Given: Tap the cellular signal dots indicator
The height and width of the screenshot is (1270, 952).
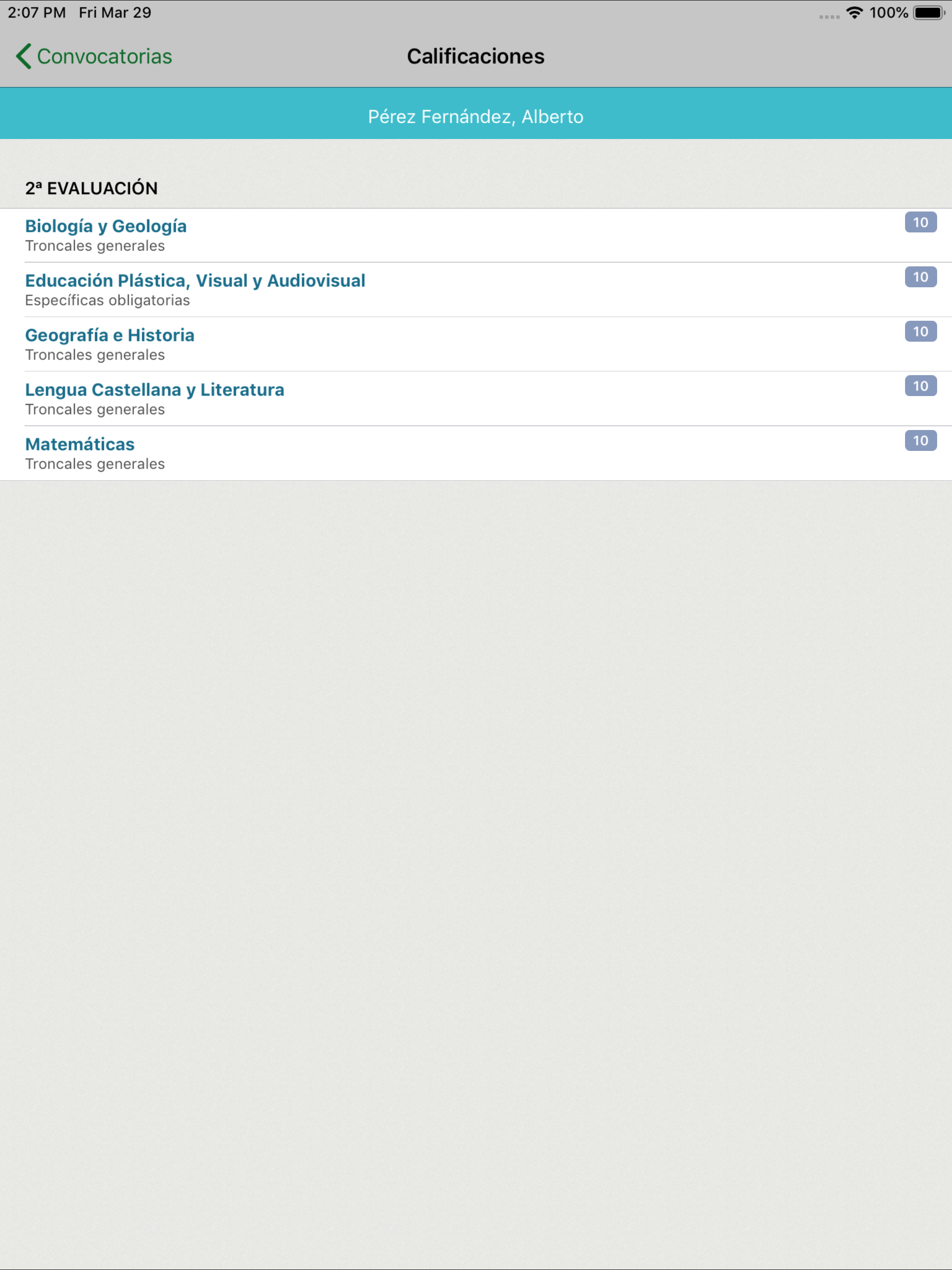Looking at the screenshot, I should [x=828, y=17].
